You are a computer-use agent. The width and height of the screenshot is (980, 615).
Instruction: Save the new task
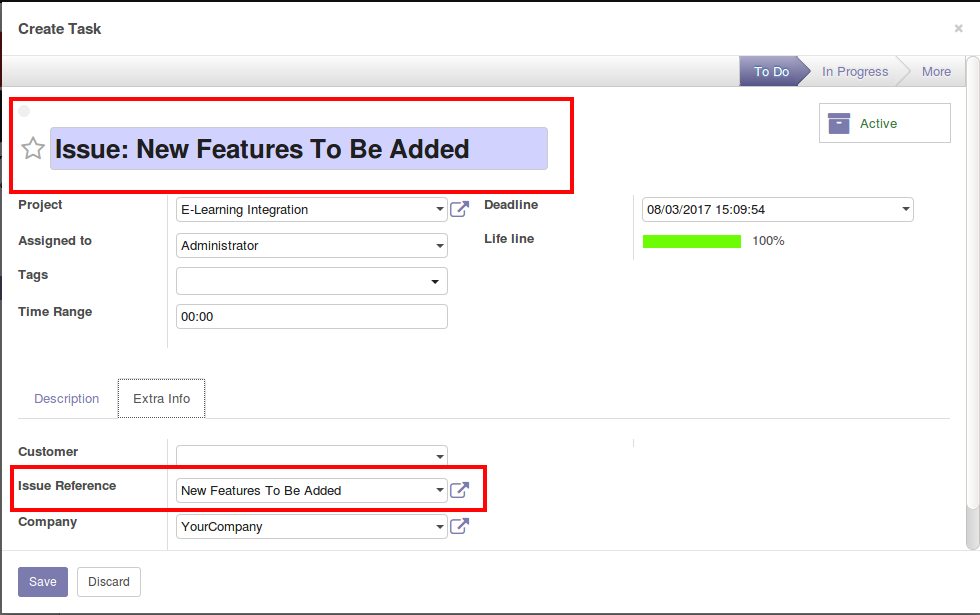[x=42, y=582]
